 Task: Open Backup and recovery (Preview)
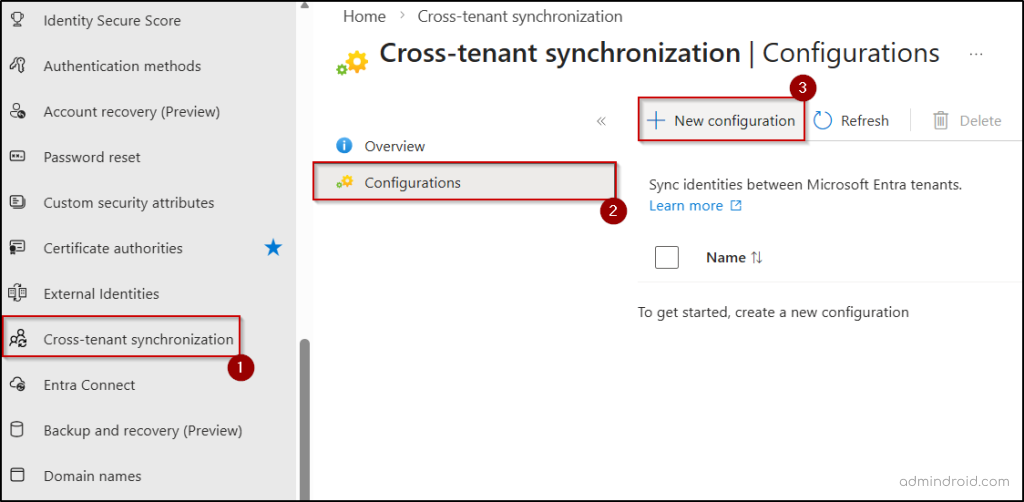[x=143, y=430]
